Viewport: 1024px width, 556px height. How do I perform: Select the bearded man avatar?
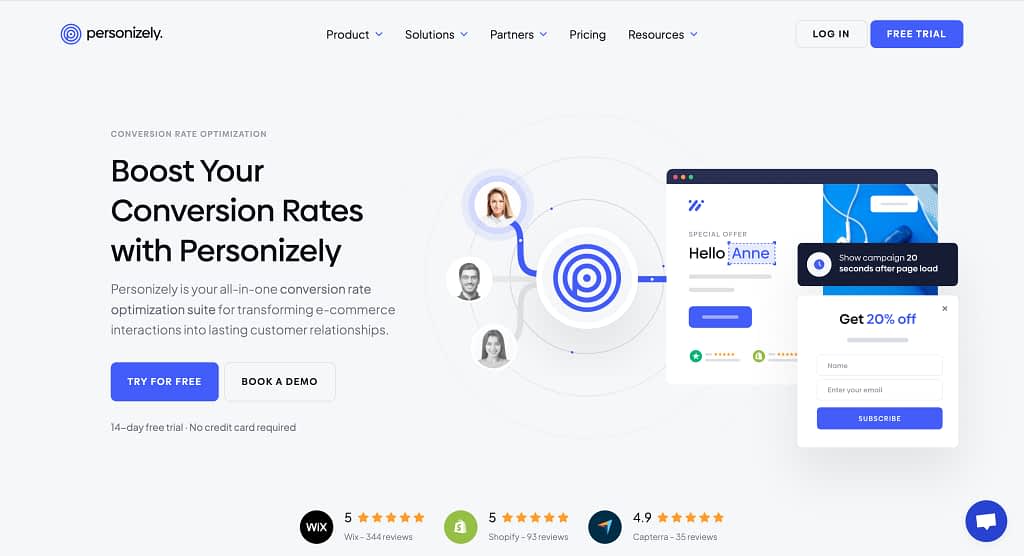click(x=469, y=280)
